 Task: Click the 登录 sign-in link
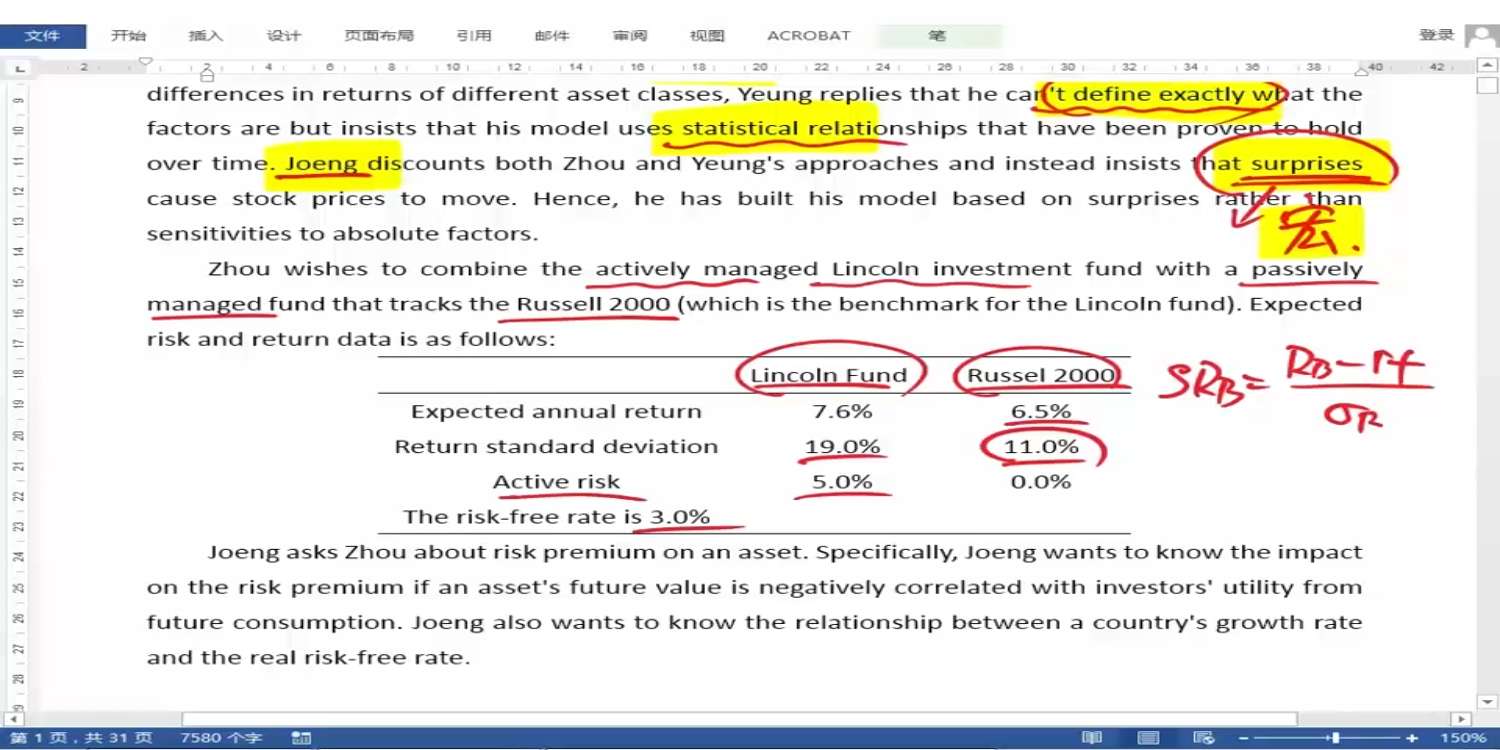[1436, 35]
